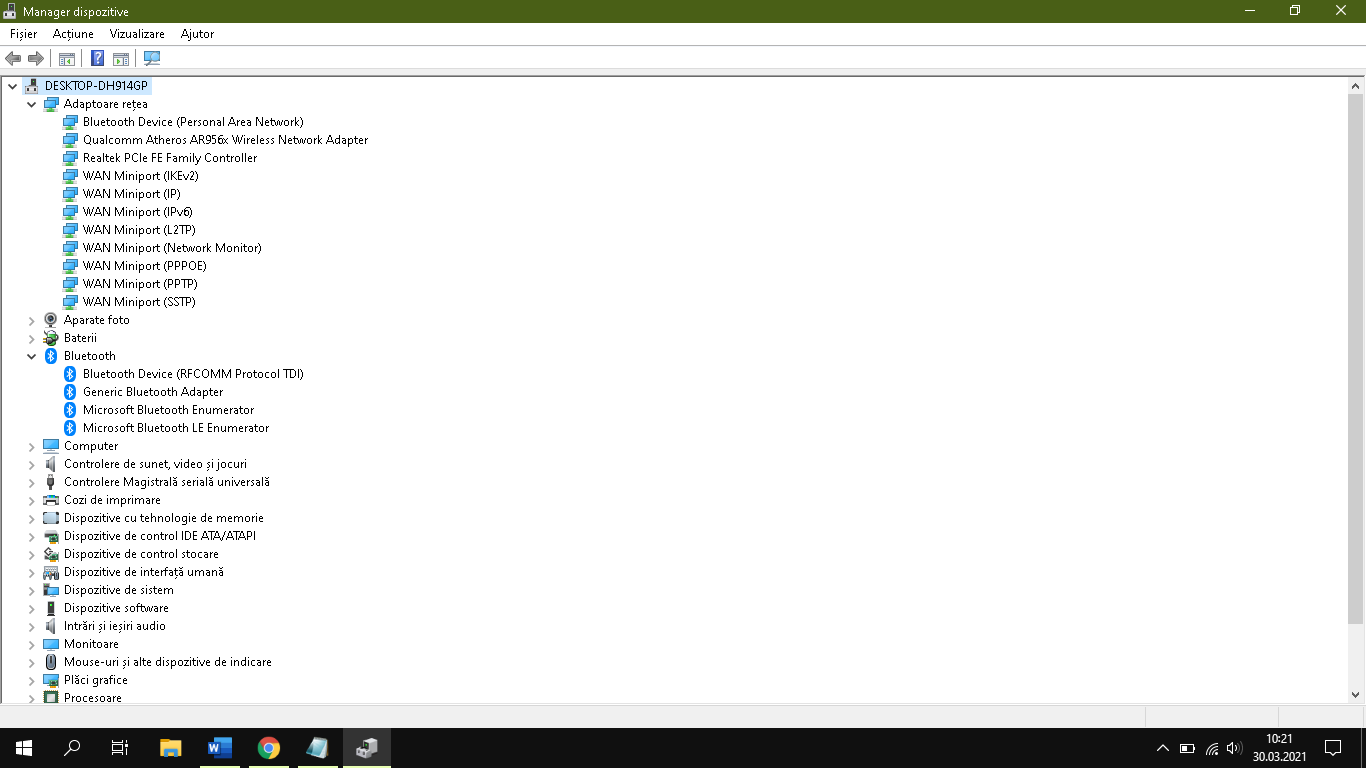Click Controlere Magistrală serială universală USB icon
Image resolution: width=1366 pixels, height=768 pixels.
[x=51, y=482]
